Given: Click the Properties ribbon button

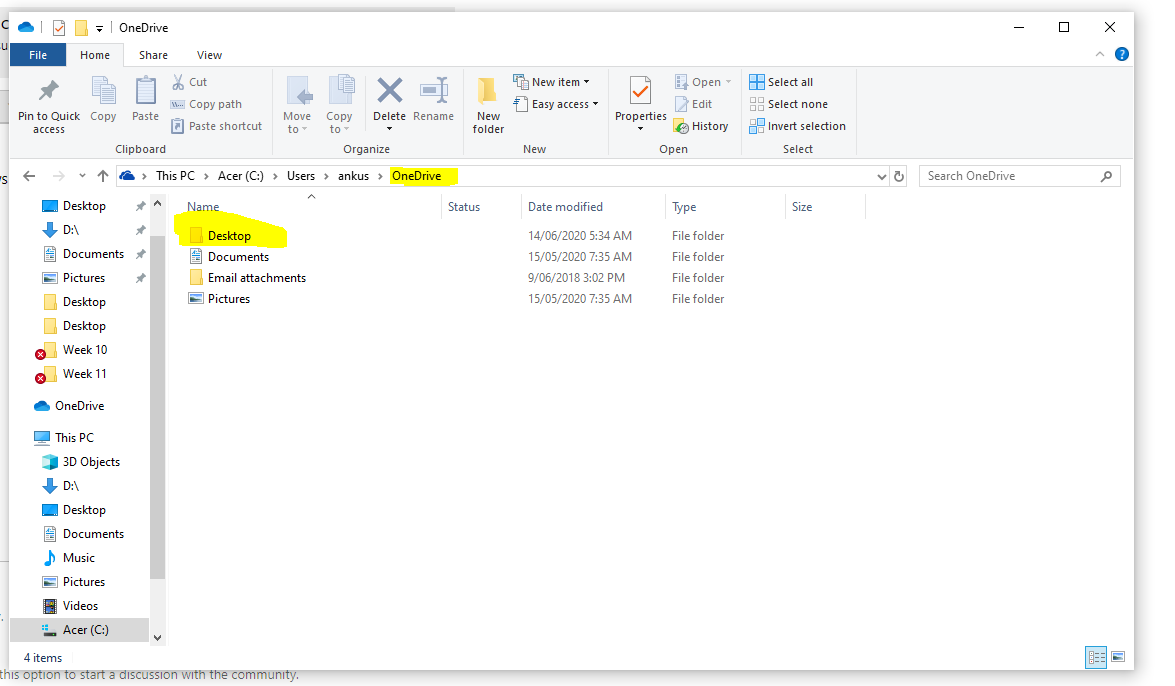Looking at the screenshot, I should 640,103.
